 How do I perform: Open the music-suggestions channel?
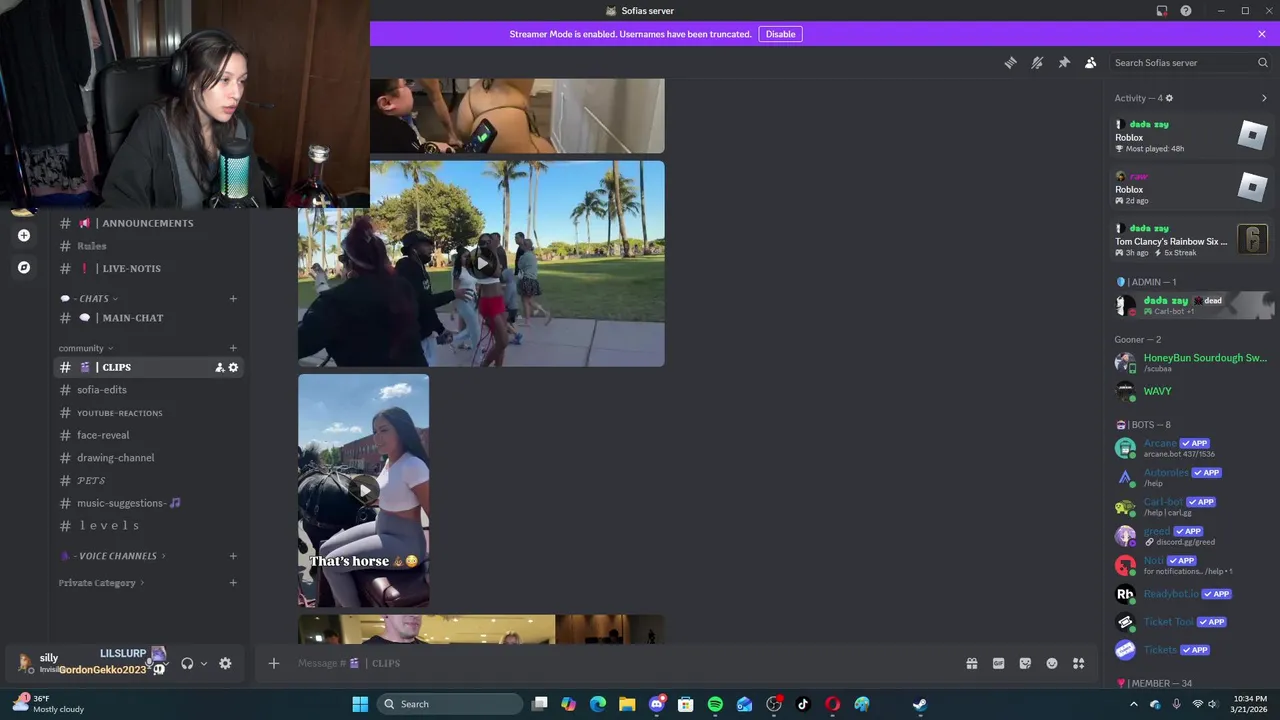click(148, 503)
